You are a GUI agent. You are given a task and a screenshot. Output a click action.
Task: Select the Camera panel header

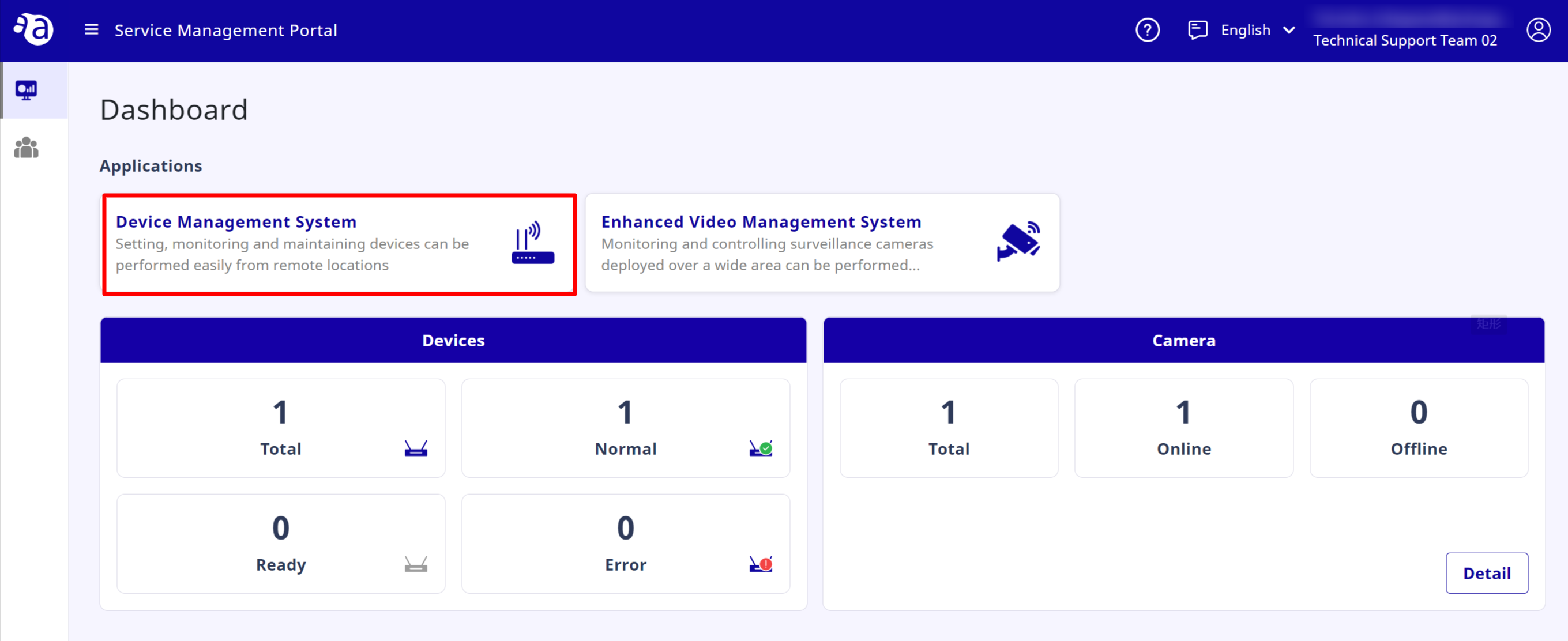pyautogui.click(x=1183, y=340)
